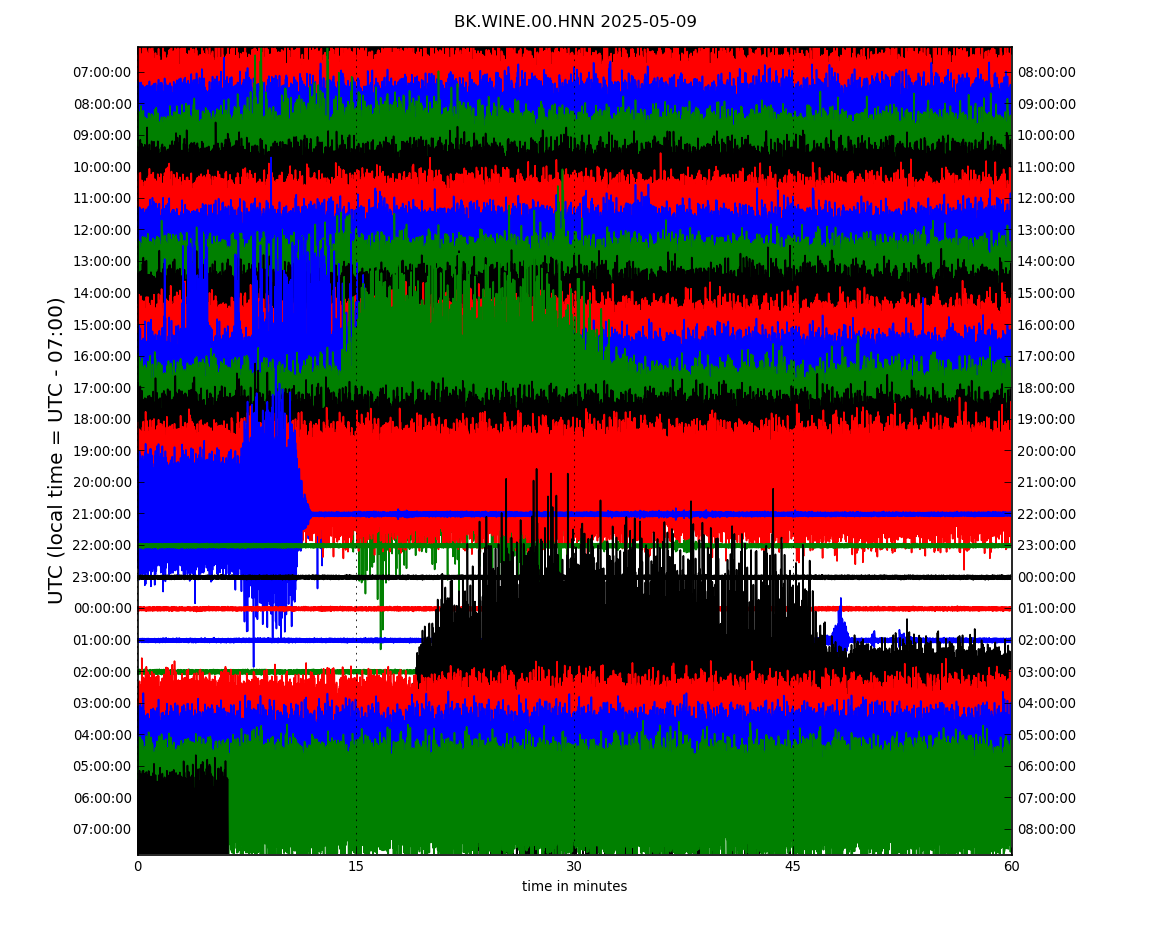The image size is (1150, 950).
Task: Select 11:00:00 on the left UTC axis
Action: [x=103, y=199]
